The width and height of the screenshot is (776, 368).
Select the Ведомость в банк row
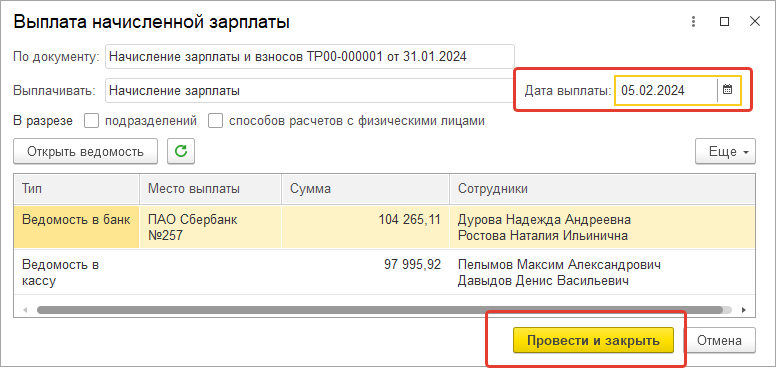coord(384,227)
